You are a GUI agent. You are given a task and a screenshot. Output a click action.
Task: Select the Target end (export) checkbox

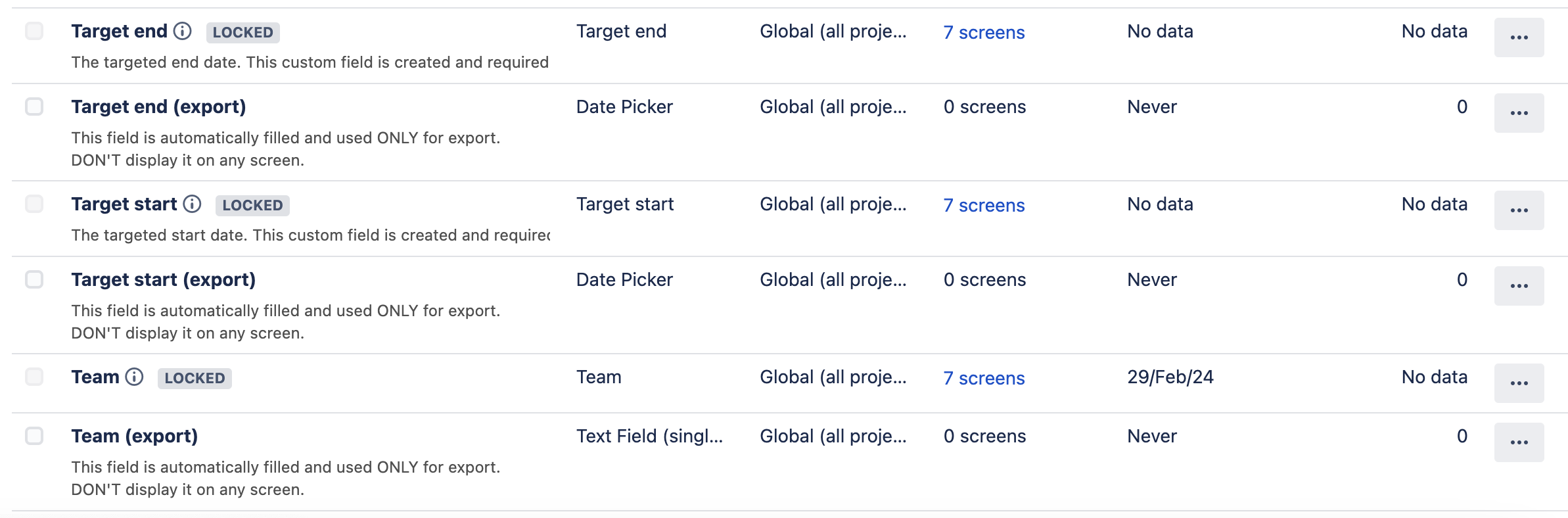[34, 106]
